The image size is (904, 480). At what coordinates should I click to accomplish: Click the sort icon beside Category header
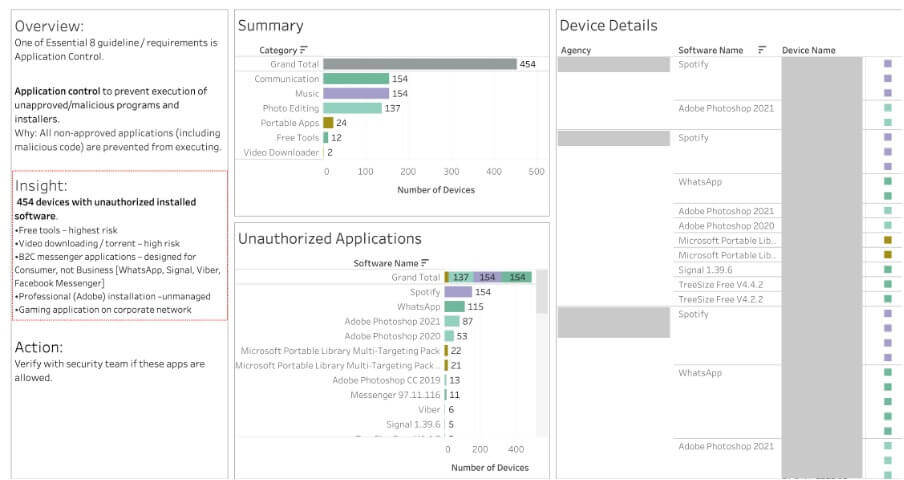pyautogui.click(x=304, y=50)
